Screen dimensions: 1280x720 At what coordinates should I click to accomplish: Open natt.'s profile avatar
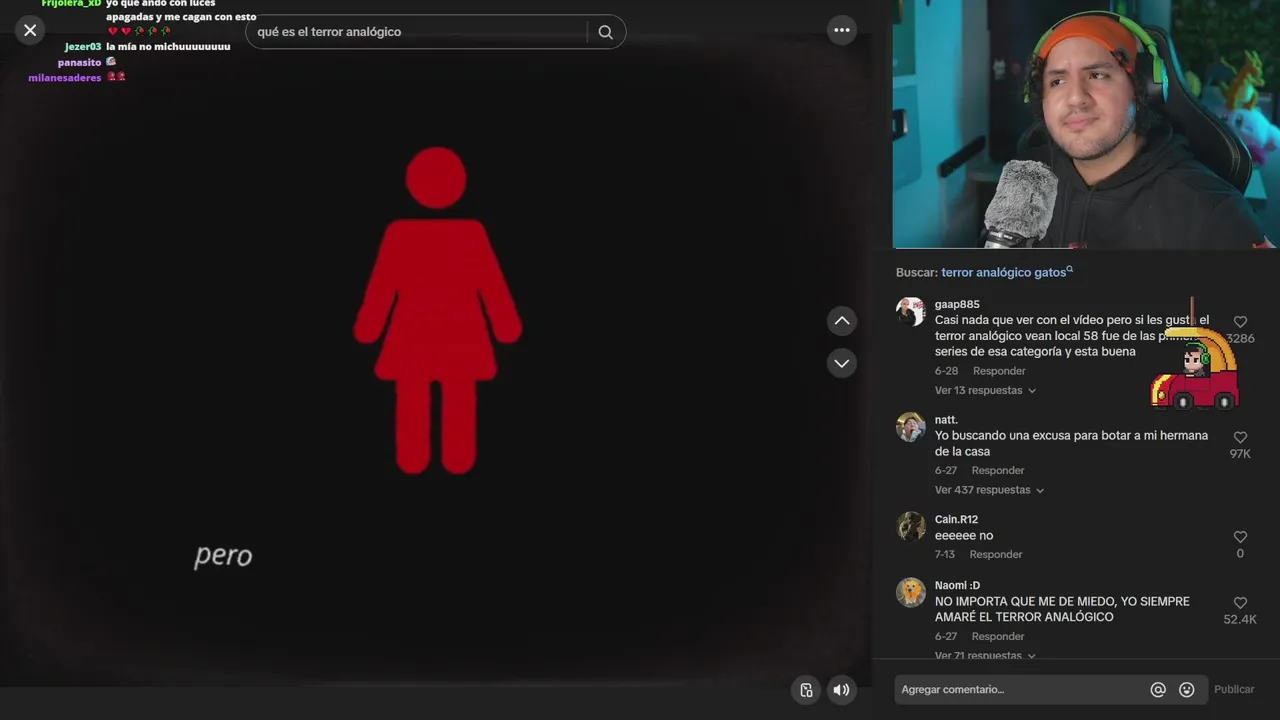(x=910, y=427)
